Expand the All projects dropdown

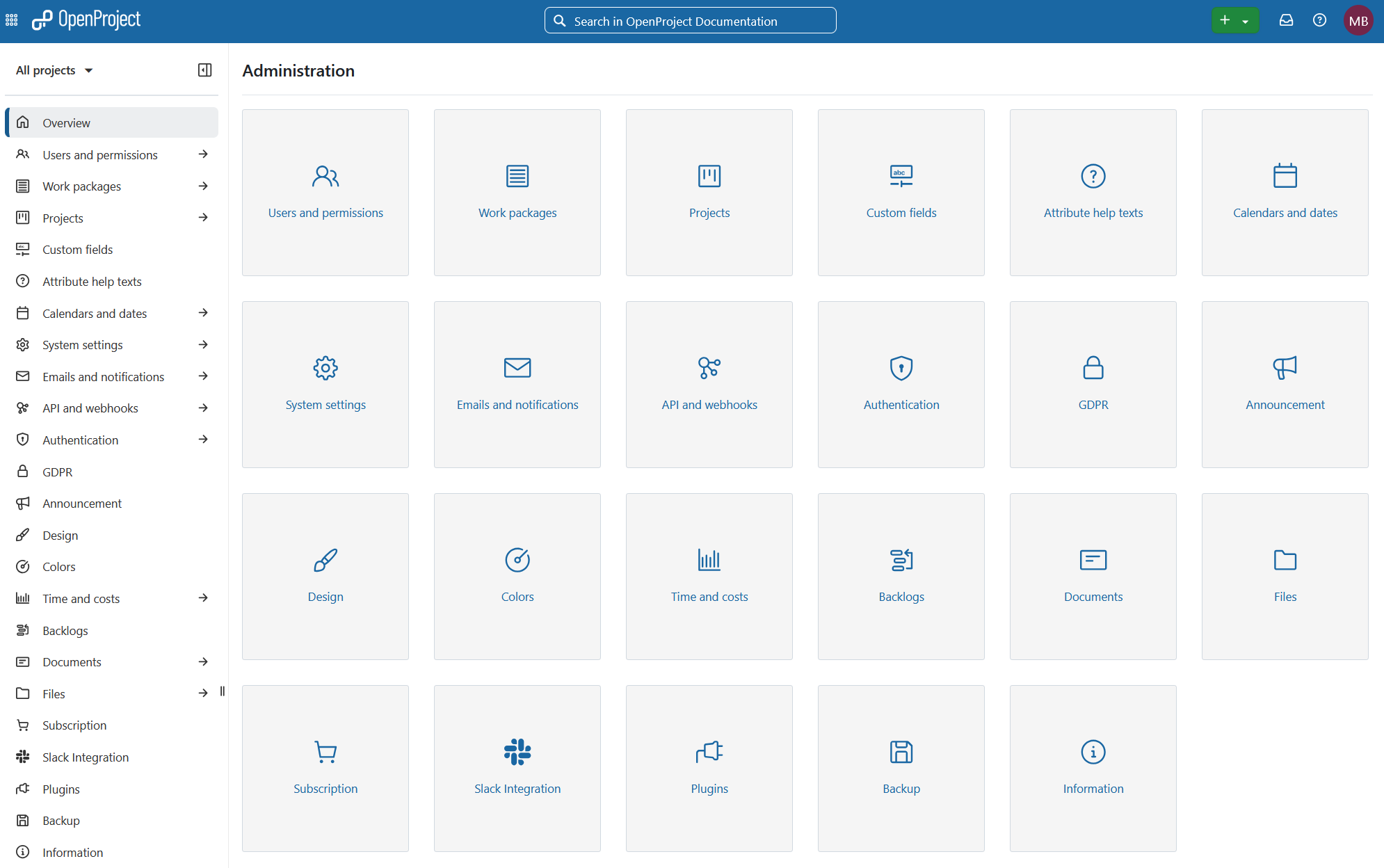54,70
